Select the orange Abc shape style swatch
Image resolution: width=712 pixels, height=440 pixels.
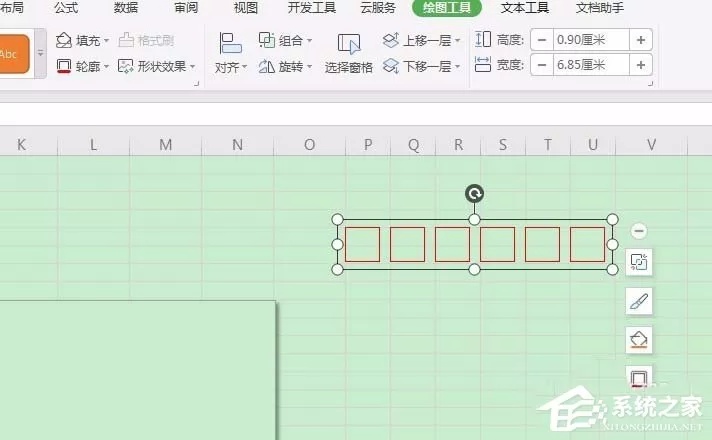pyautogui.click(x=14, y=54)
